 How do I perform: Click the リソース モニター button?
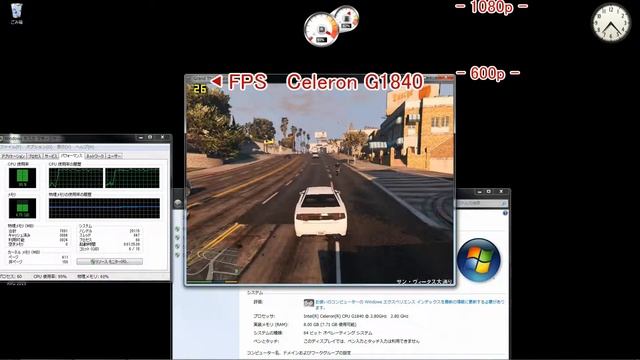click(109, 261)
